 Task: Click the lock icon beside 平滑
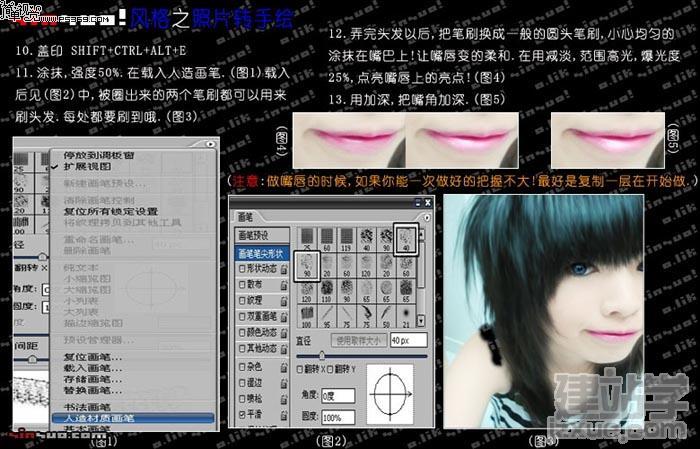pyautogui.click(x=283, y=415)
